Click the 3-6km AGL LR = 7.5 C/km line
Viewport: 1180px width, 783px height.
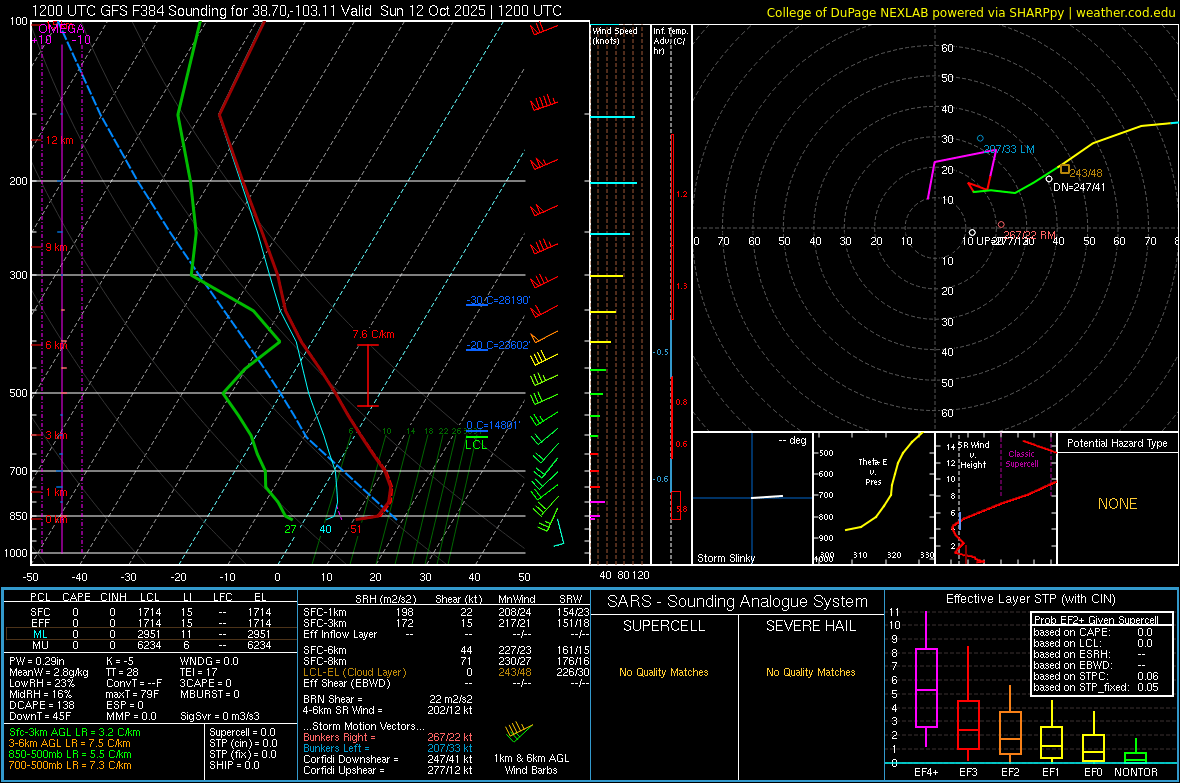pyautogui.click(x=70, y=743)
